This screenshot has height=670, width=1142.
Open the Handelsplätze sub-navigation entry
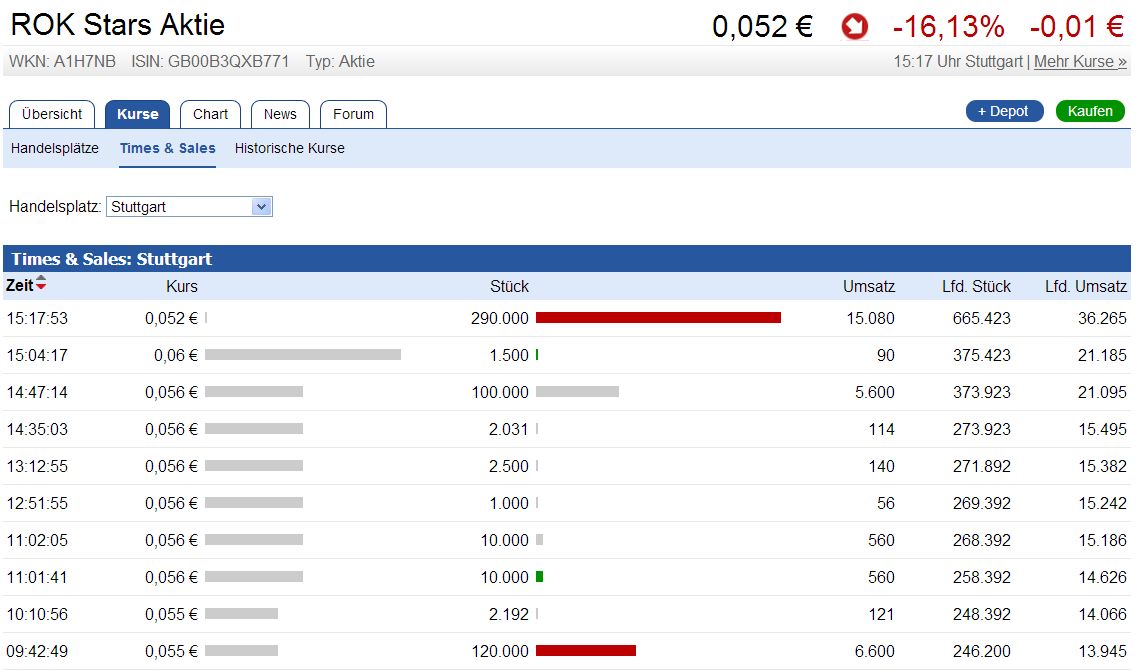coord(53,148)
